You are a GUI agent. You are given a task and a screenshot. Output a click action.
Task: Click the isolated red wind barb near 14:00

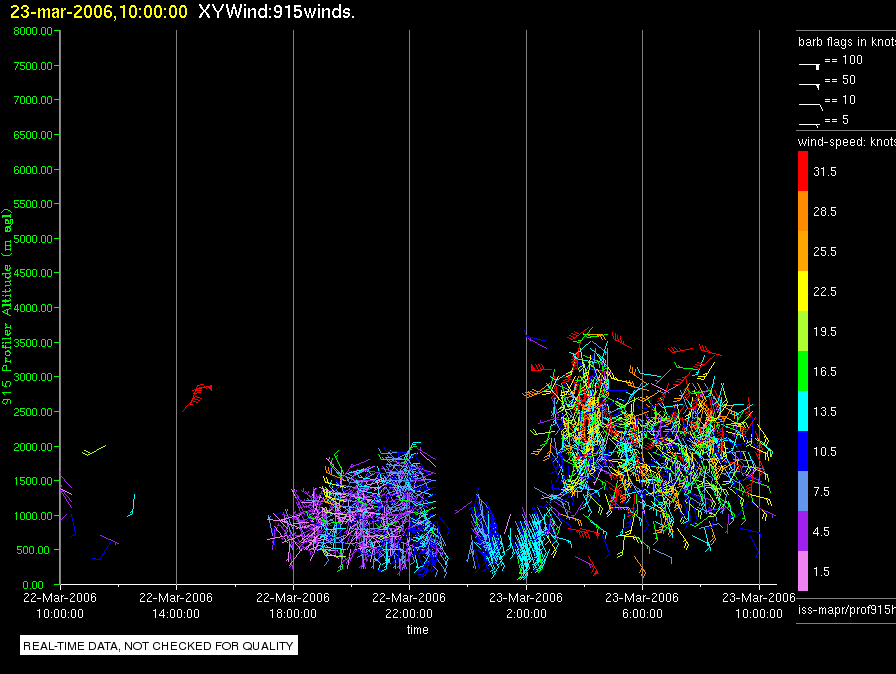(197, 398)
